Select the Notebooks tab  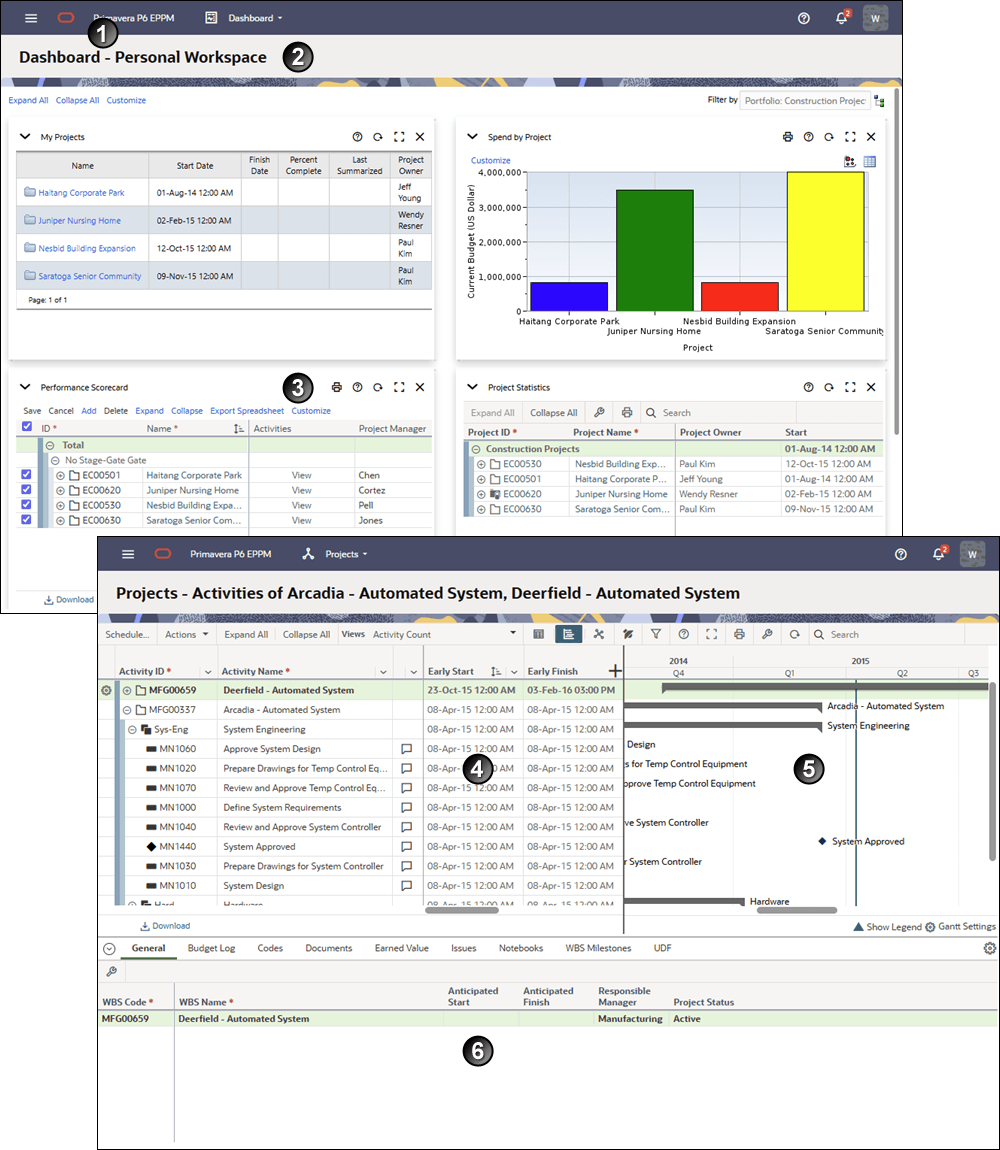[x=521, y=948]
